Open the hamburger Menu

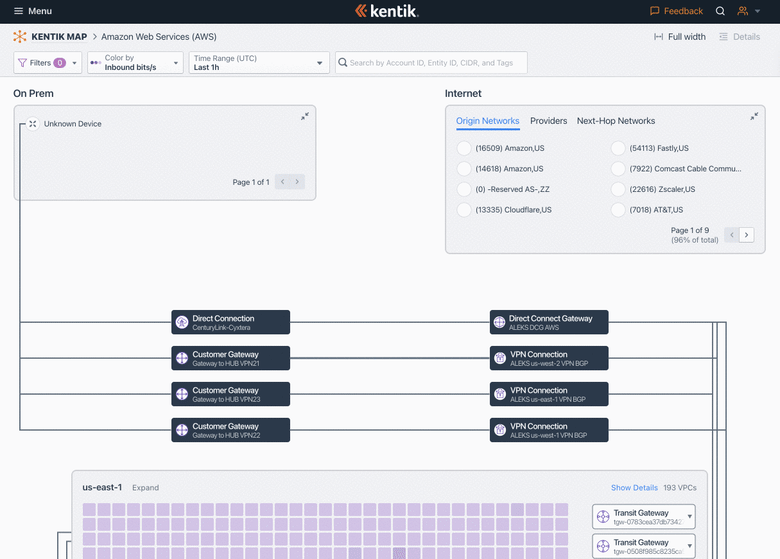click(33, 11)
